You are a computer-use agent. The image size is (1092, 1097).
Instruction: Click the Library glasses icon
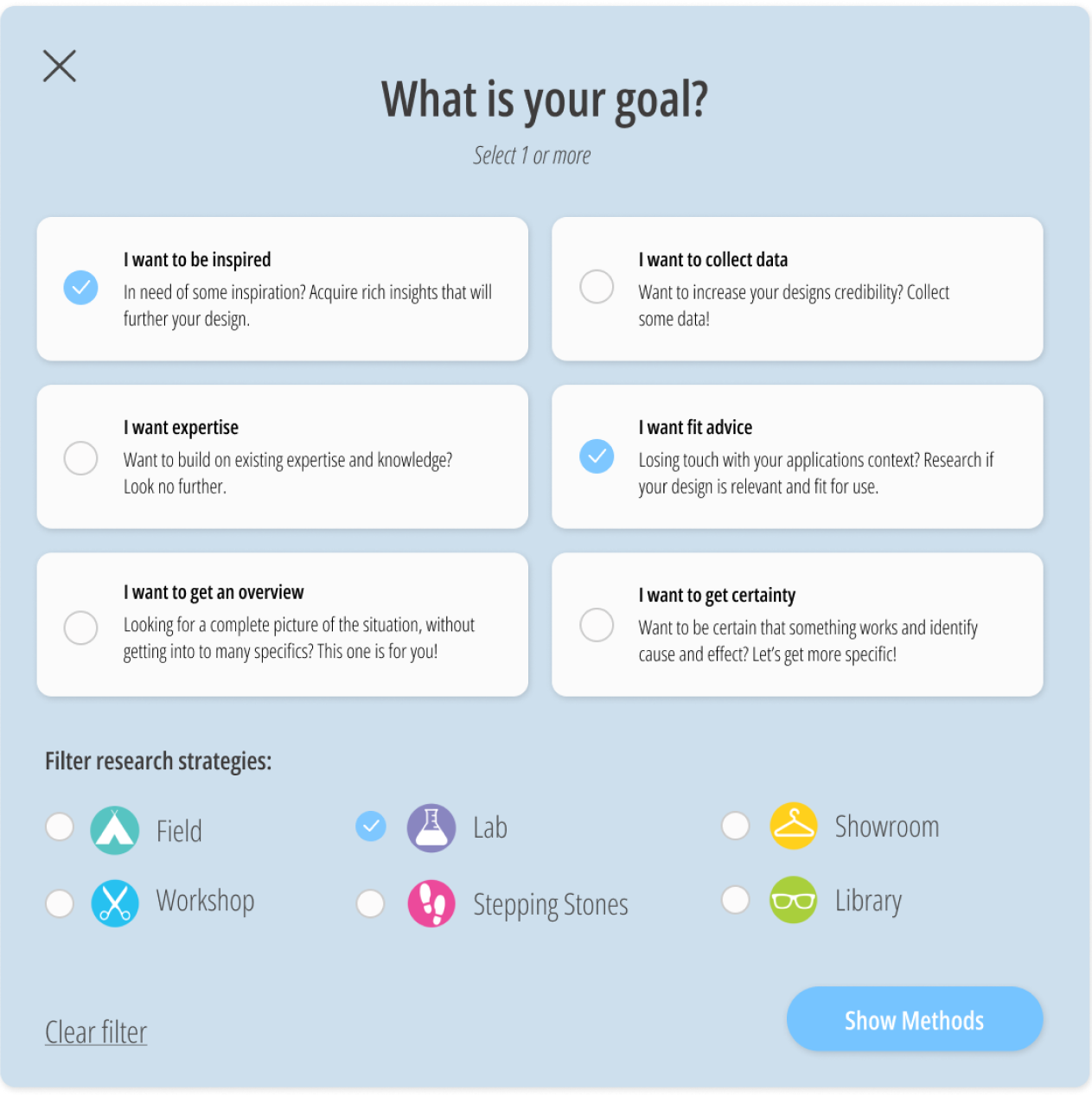[793, 900]
